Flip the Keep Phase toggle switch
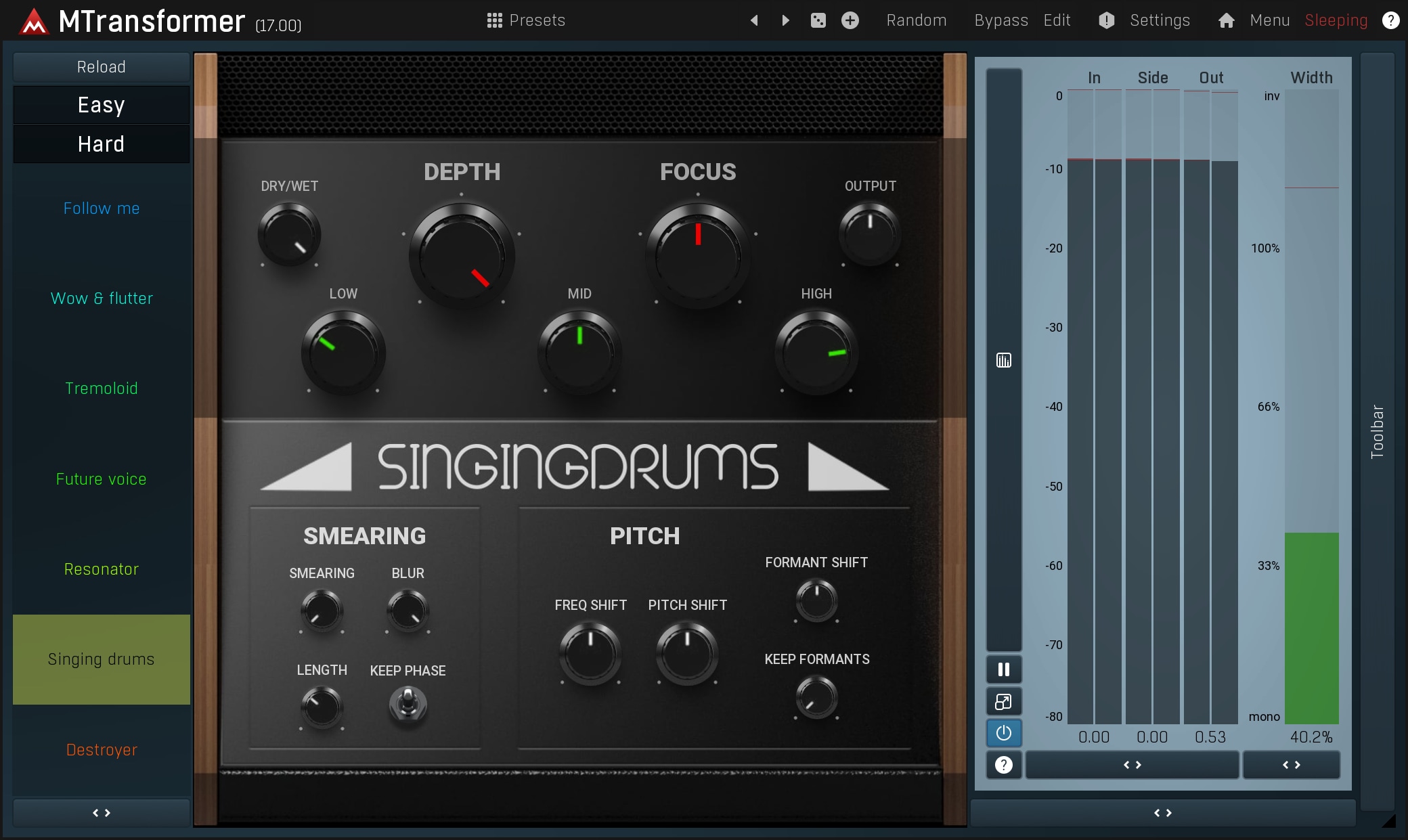 click(x=408, y=704)
